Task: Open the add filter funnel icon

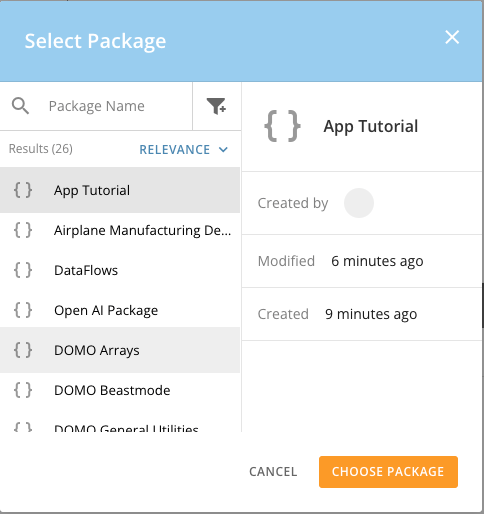Action: click(x=217, y=106)
